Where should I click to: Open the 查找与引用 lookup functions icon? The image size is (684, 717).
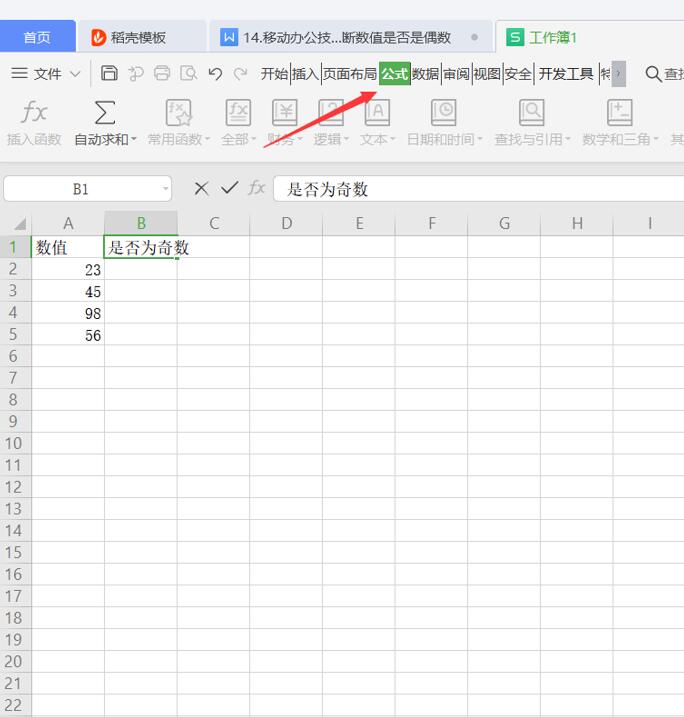point(532,112)
